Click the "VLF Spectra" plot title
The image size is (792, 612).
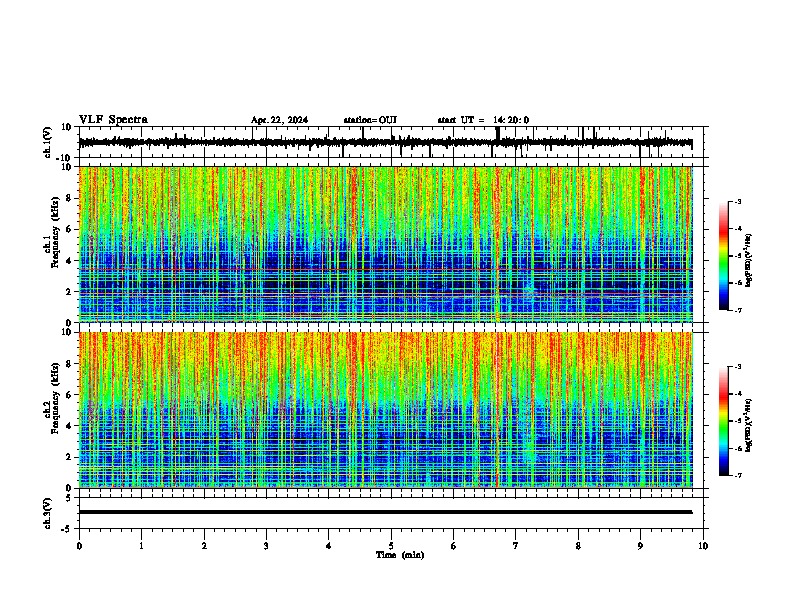coord(113,120)
